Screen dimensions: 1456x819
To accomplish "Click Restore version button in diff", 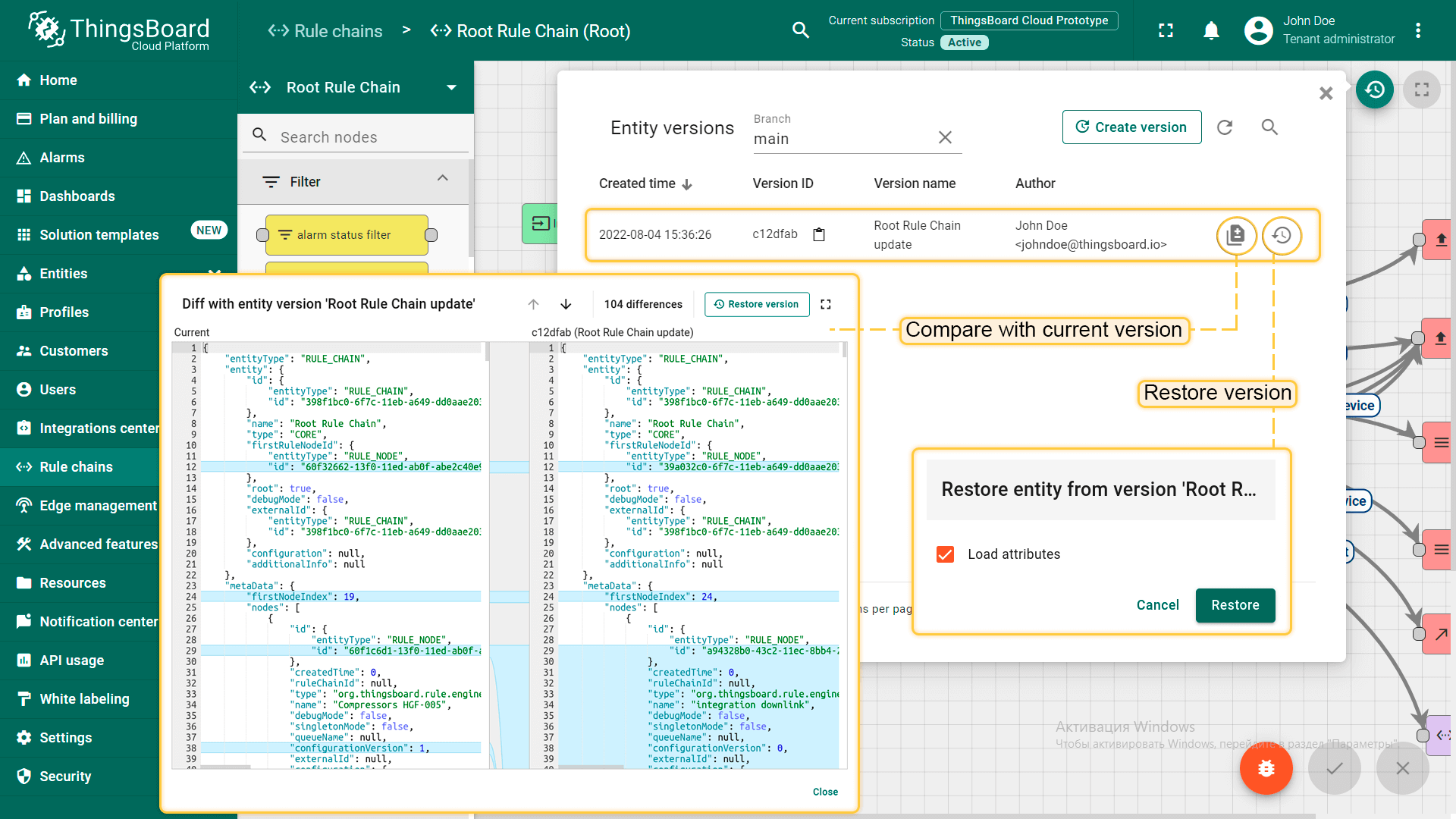I will pyautogui.click(x=756, y=304).
